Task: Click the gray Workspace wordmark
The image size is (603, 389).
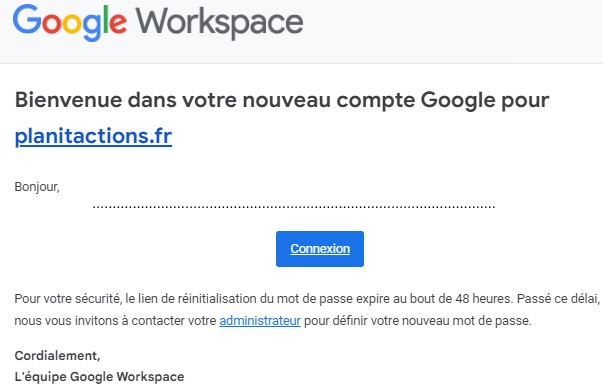Action: pyautogui.click(x=220, y=23)
